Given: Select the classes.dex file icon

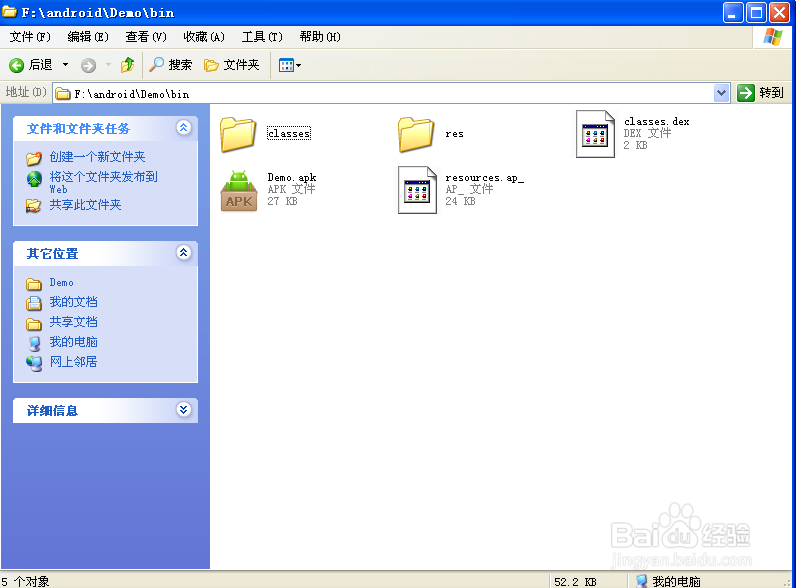Looking at the screenshot, I should 595,134.
